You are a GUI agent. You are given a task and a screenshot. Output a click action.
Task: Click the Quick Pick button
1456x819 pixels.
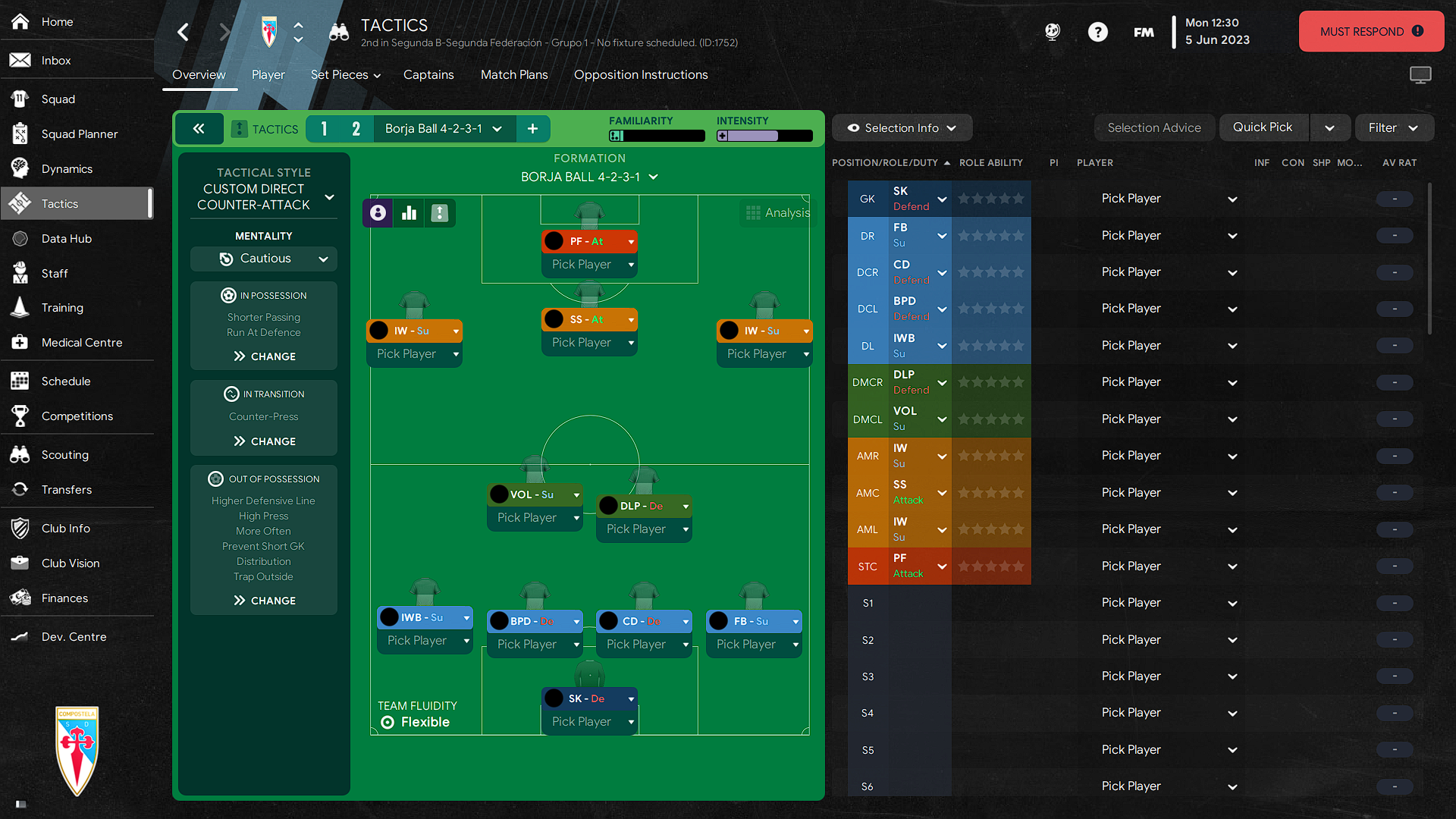[1261, 127]
